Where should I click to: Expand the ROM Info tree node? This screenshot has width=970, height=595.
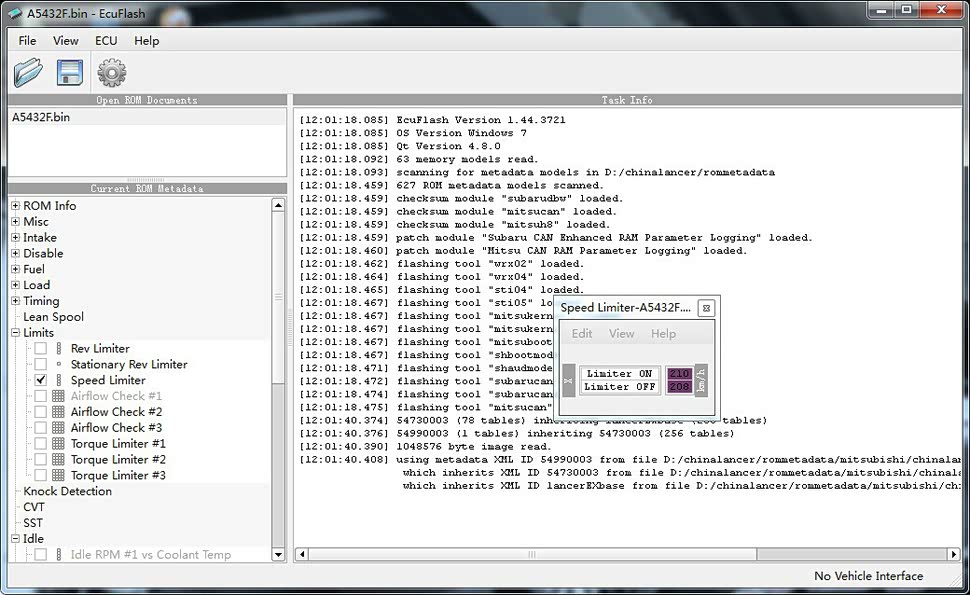16,206
